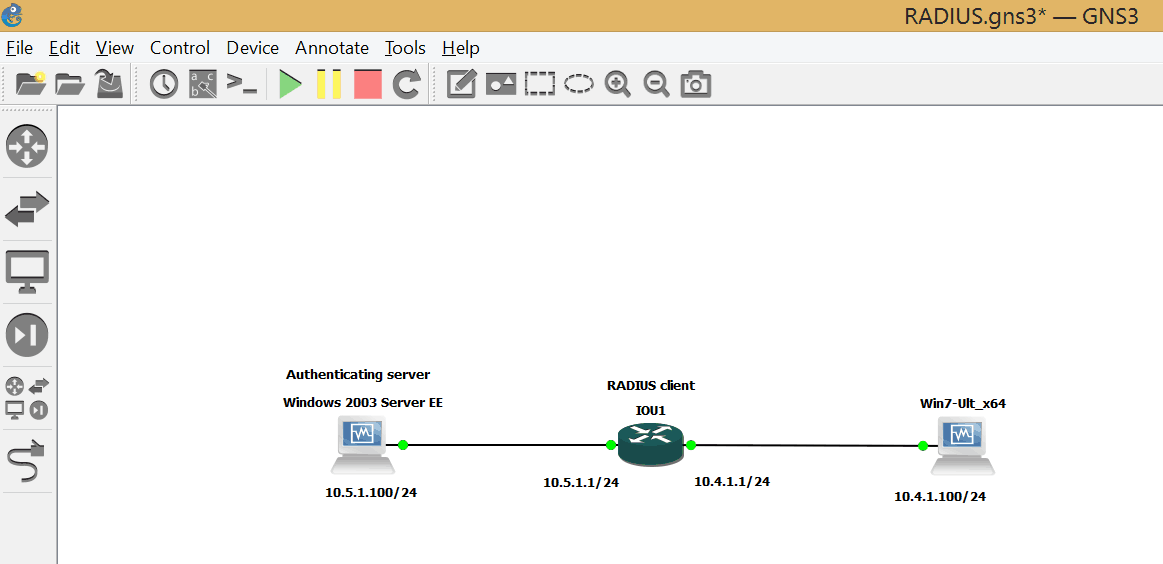Screen dimensions: 1163x564
Task: Select the IOU1 router node
Action: [650, 445]
